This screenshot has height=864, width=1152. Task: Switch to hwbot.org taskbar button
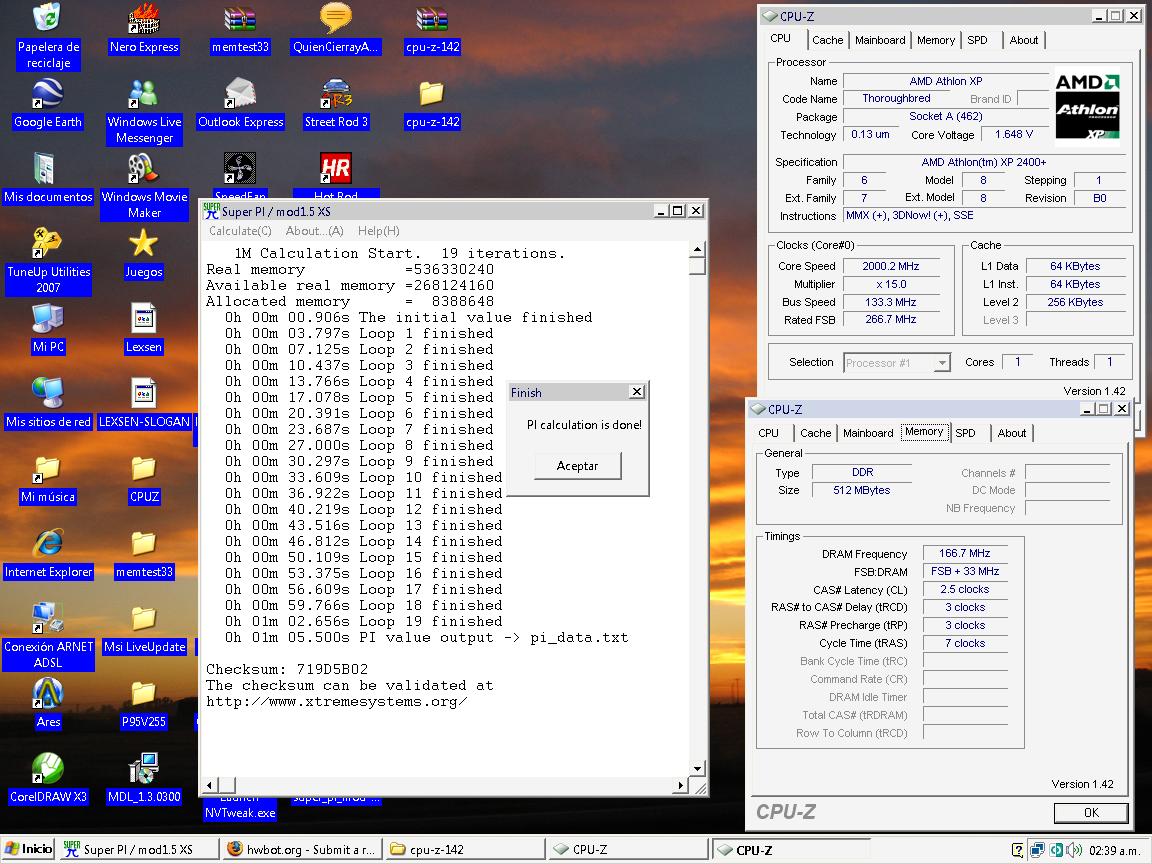pos(301,849)
